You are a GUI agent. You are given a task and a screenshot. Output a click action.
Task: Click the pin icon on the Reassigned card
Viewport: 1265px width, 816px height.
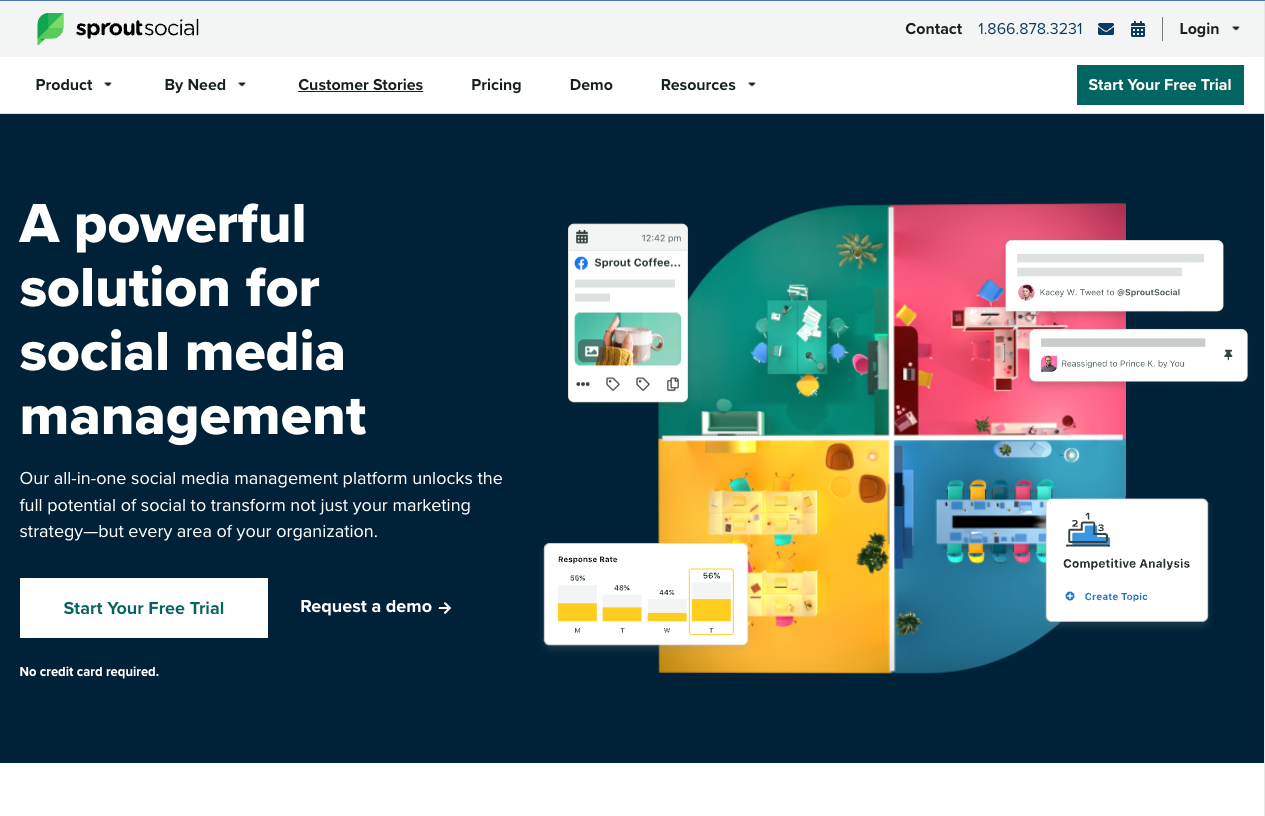coord(1228,355)
